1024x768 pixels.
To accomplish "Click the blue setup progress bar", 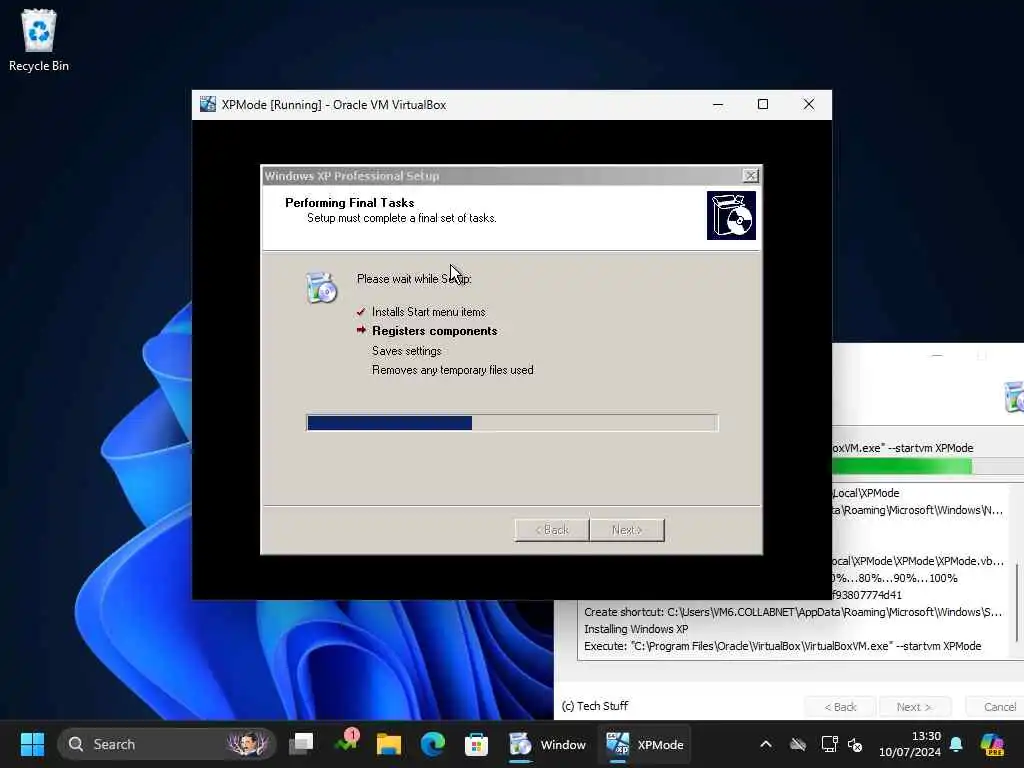I will [x=512, y=423].
